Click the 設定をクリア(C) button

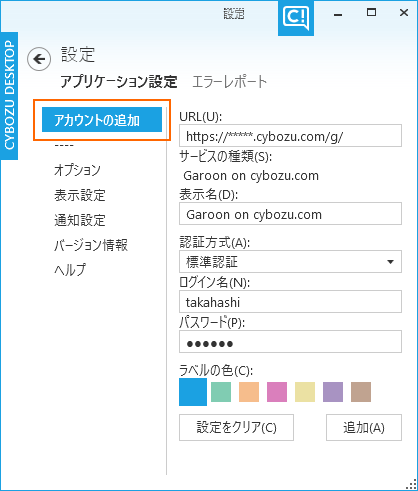tap(236, 428)
